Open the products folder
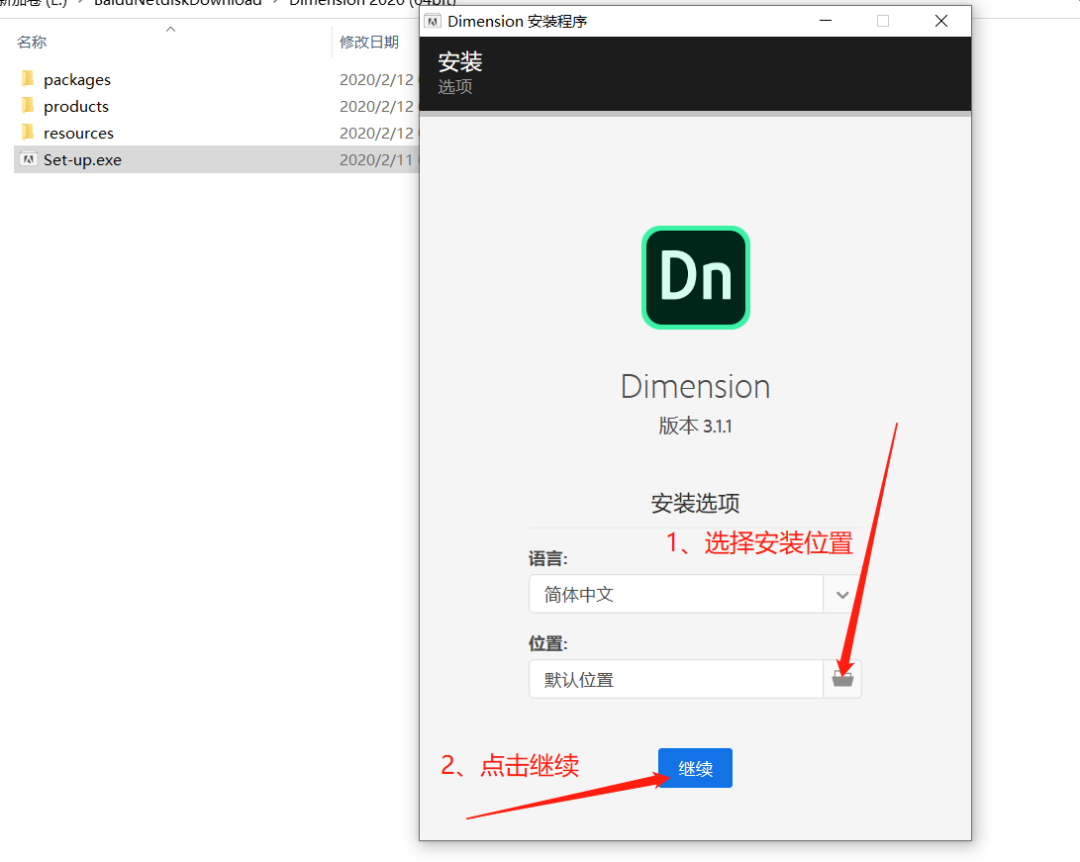 pos(74,106)
